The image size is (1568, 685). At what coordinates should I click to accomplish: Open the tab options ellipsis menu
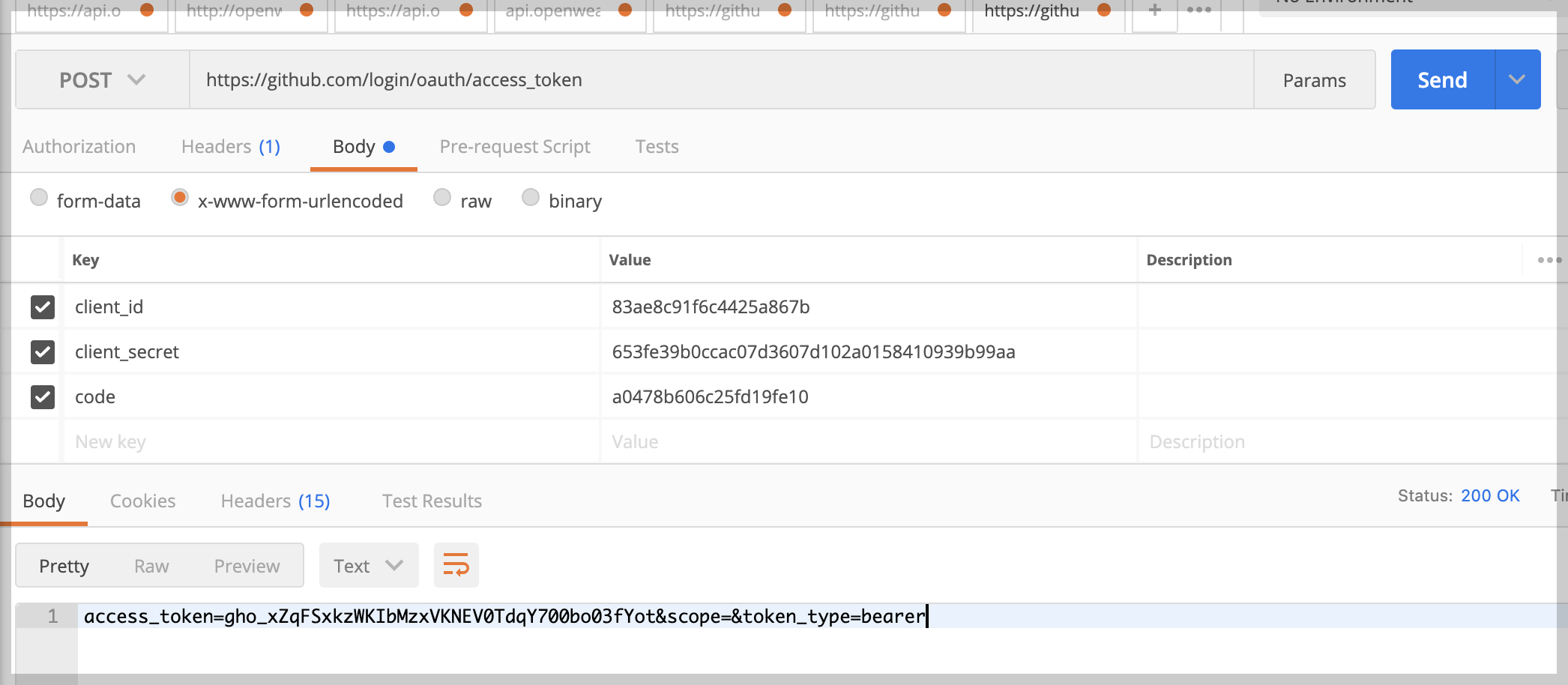(1199, 10)
